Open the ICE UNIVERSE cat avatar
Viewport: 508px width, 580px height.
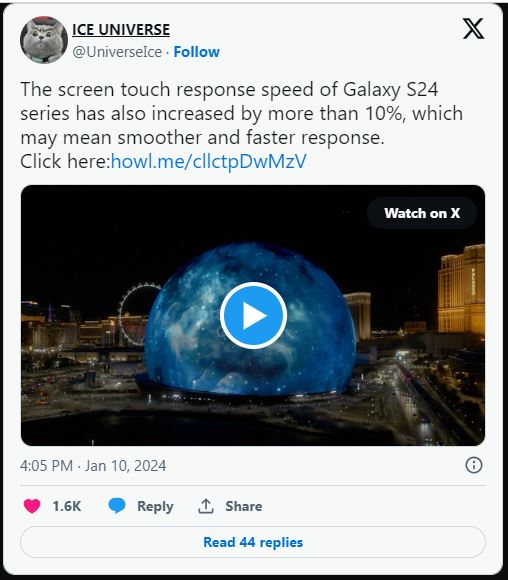tap(44, 40)
